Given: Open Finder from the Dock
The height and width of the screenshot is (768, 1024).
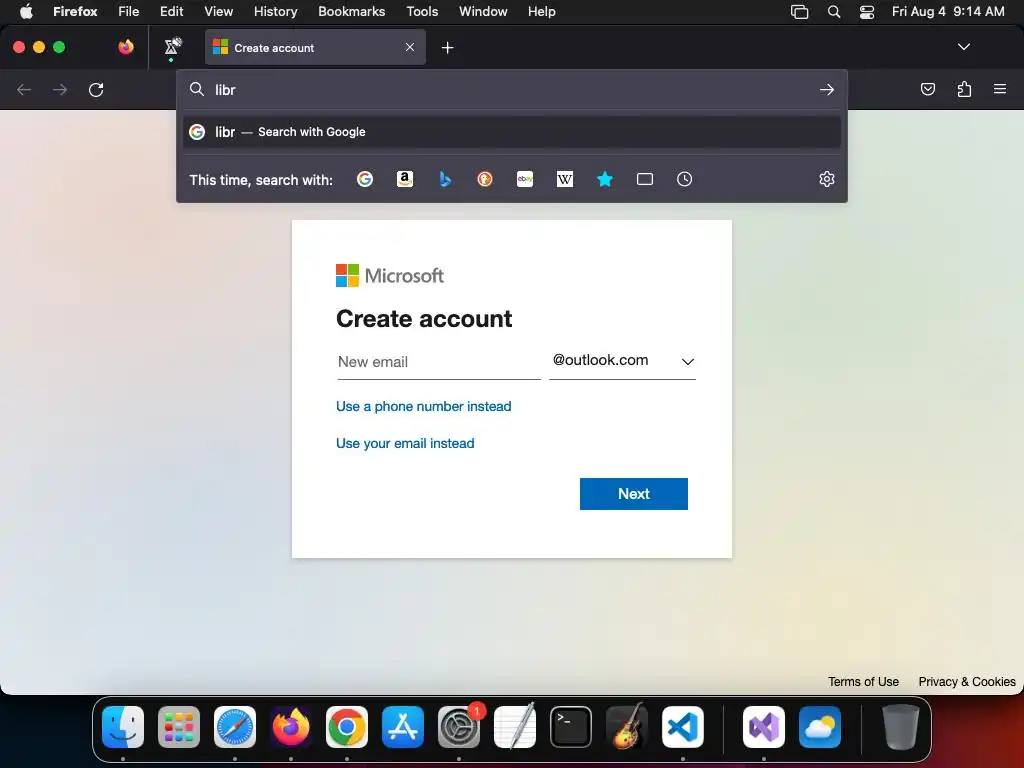Looking at the screenshot, I should pyautogui.click(x=123, y=727).
